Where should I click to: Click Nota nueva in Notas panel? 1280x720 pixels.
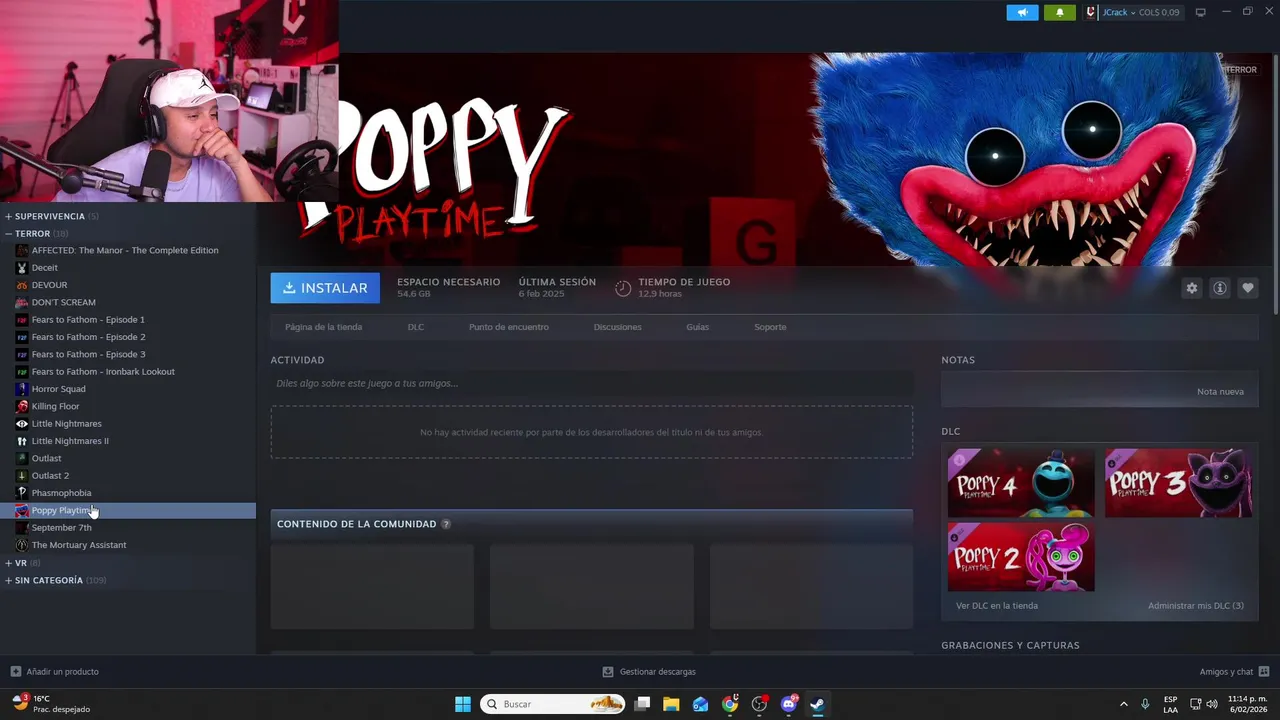coord(1220,391)
